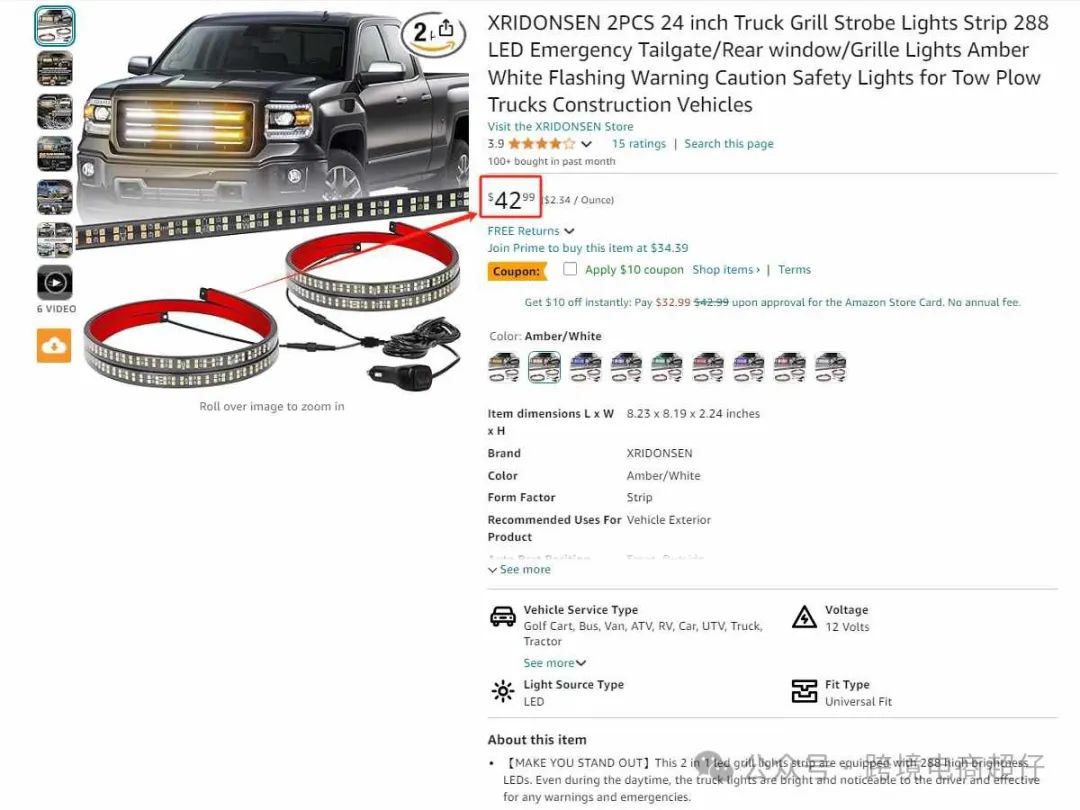Click the Light Source Type sun icon
The height and width of the screenshot is (810, 1080).
pos(503,691)
